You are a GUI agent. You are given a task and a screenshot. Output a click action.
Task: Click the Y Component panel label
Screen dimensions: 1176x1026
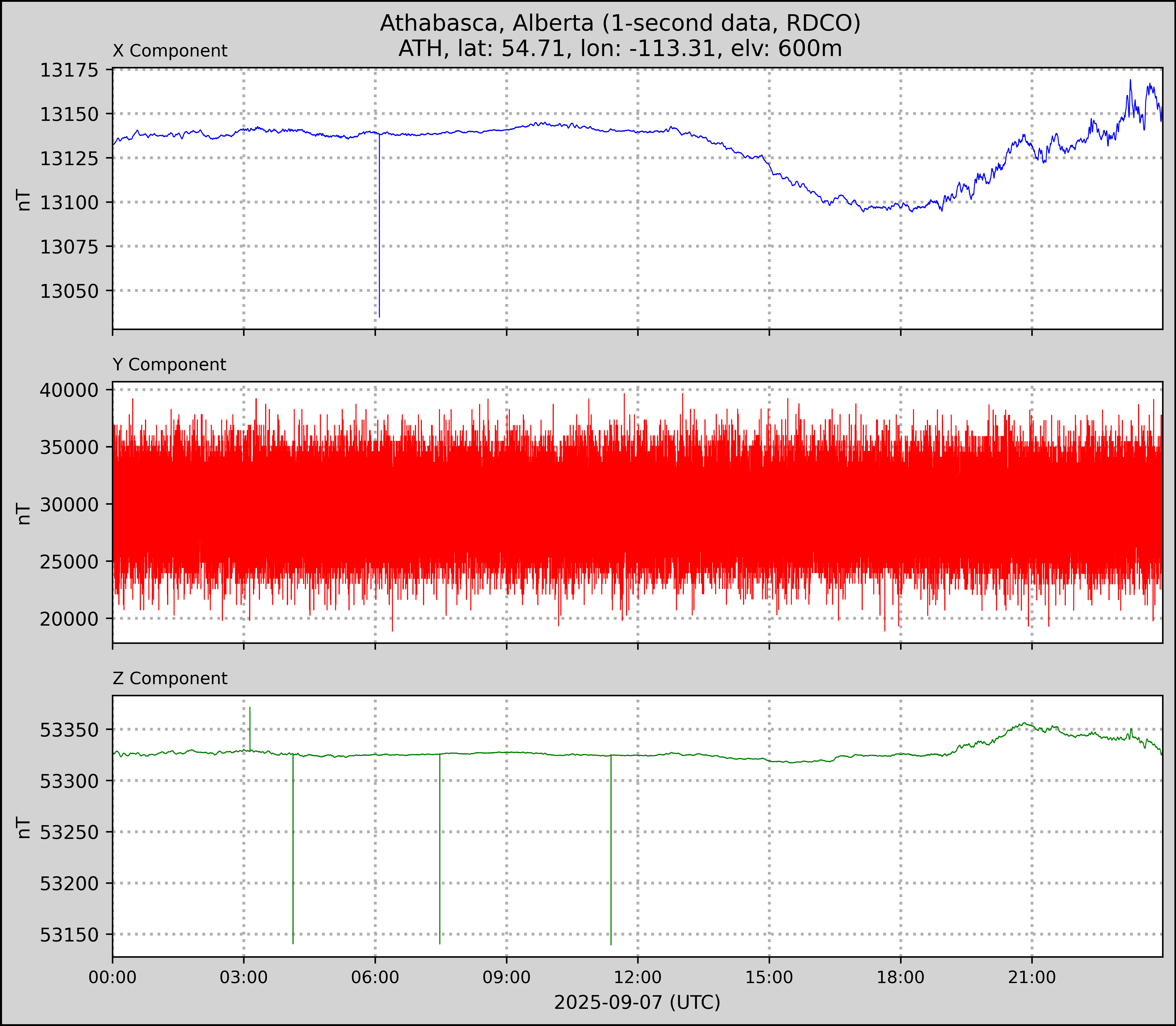(169, 365)
